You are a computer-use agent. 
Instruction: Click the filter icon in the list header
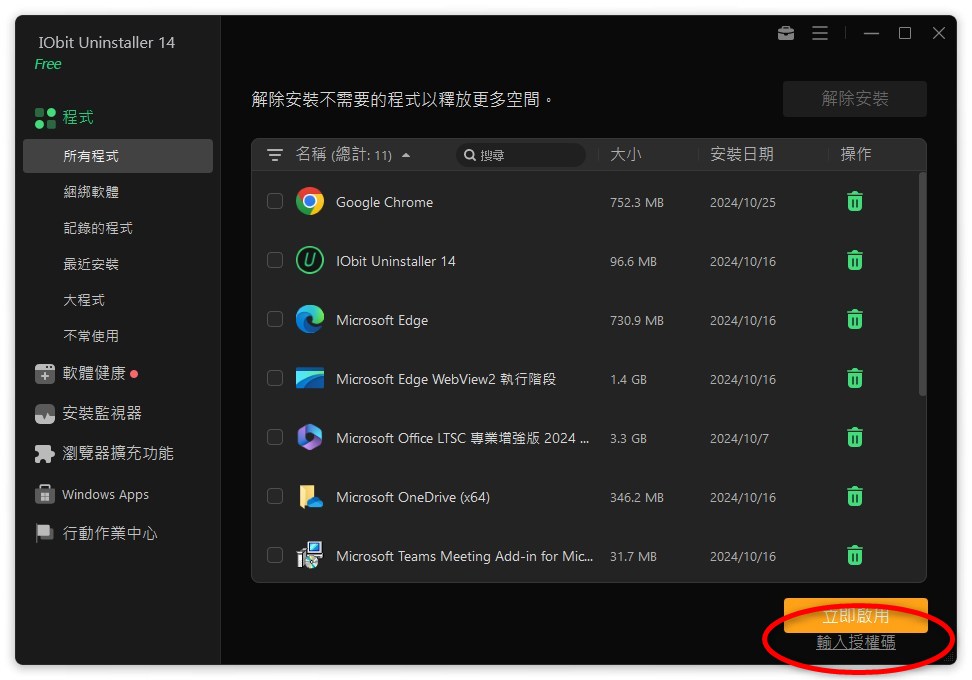coord(275,154)
